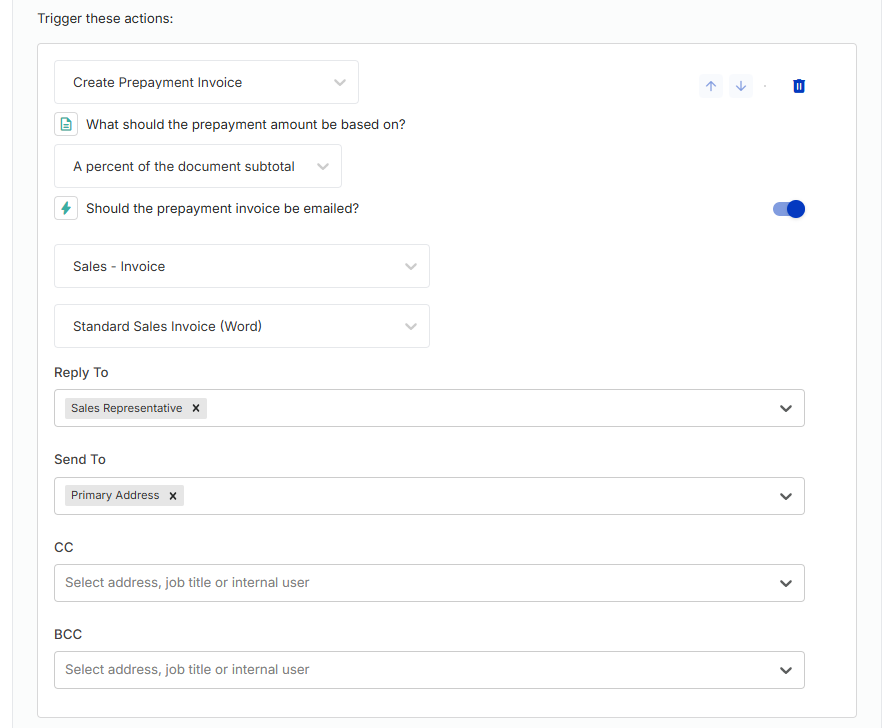
Task: Expand CC field chevron
Action: [x=786, y=583]
